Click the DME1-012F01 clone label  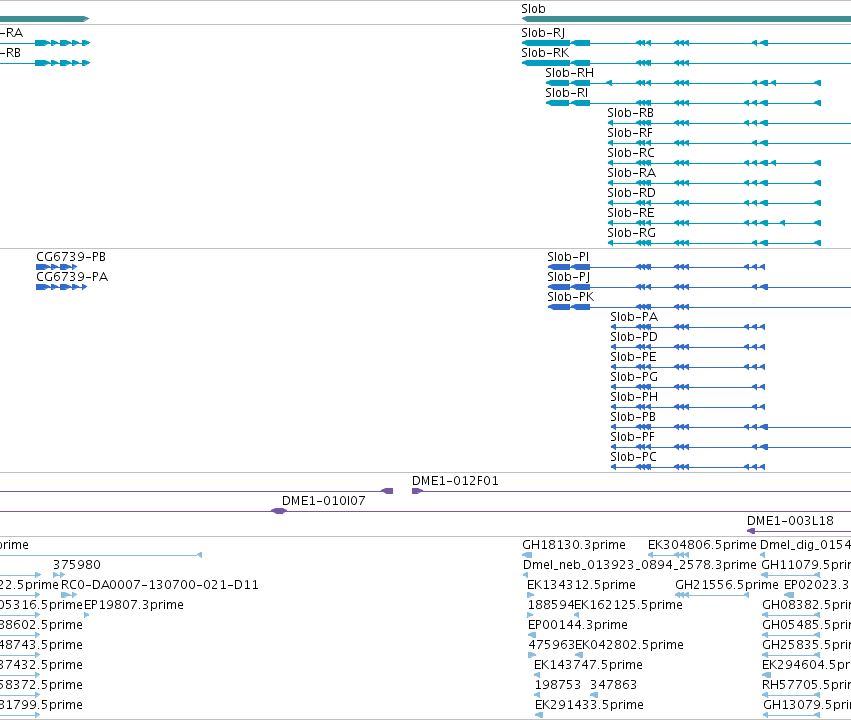[x=455, y=482]
